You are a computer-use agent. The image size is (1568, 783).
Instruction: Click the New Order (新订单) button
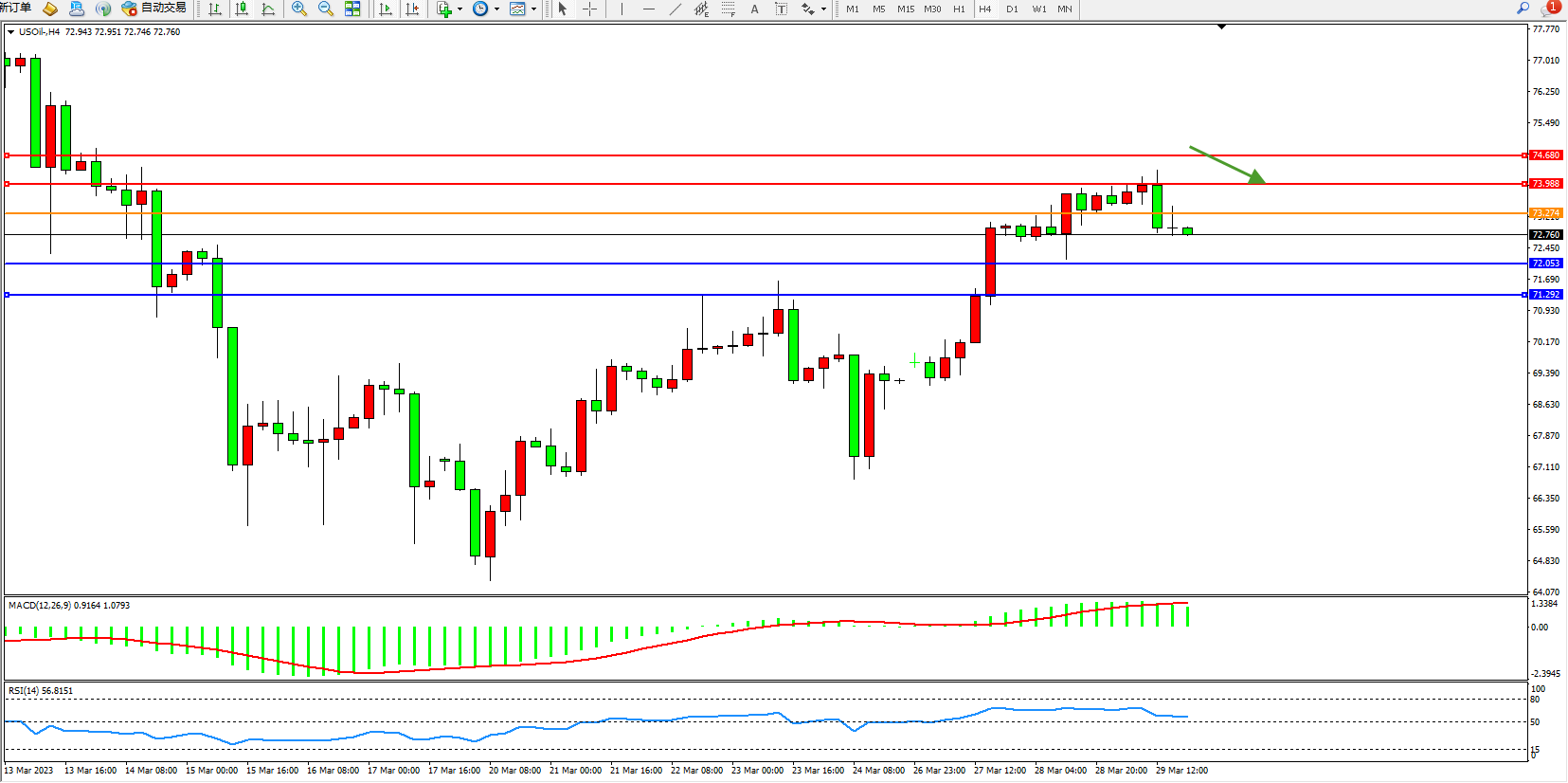(15, 8)
